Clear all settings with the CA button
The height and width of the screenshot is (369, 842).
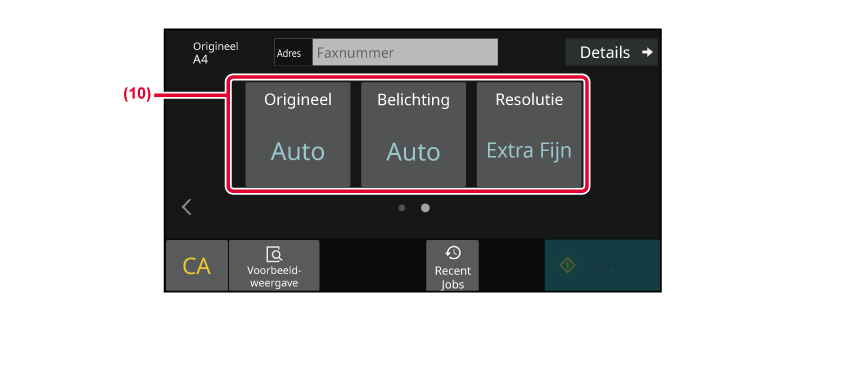coord(197,265)
